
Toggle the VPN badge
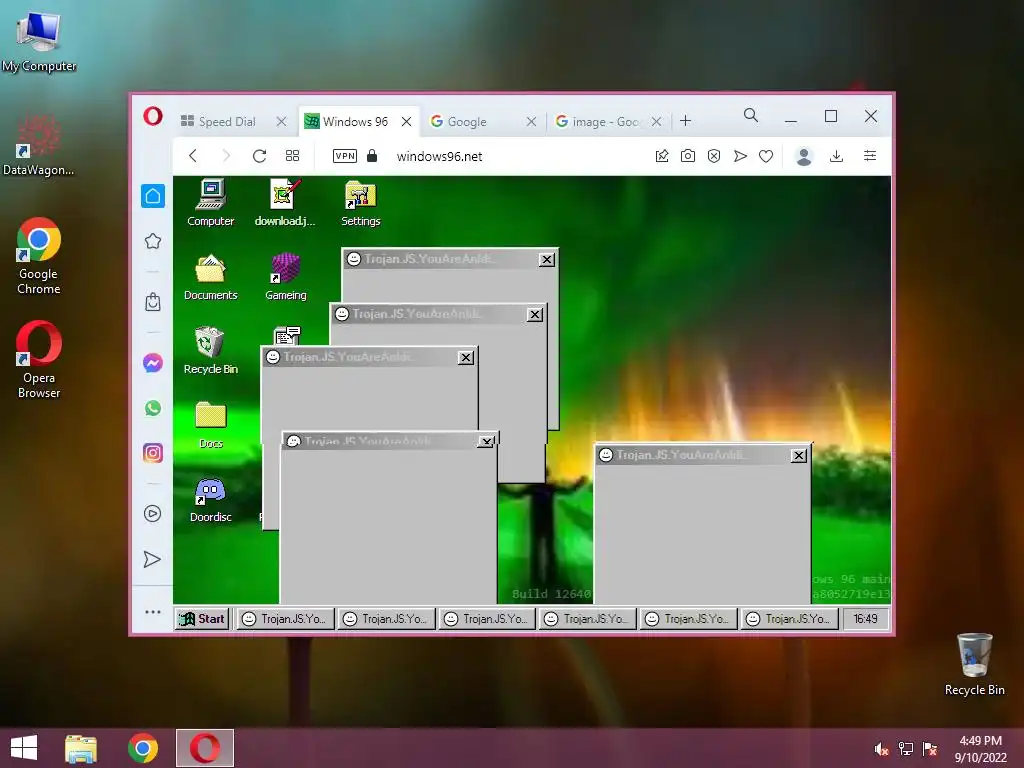coord(345,155)
